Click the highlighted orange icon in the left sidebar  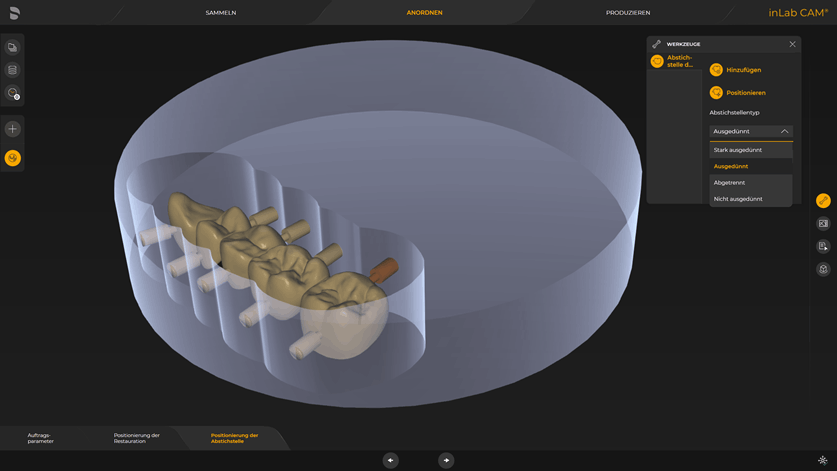coord(13,158)
